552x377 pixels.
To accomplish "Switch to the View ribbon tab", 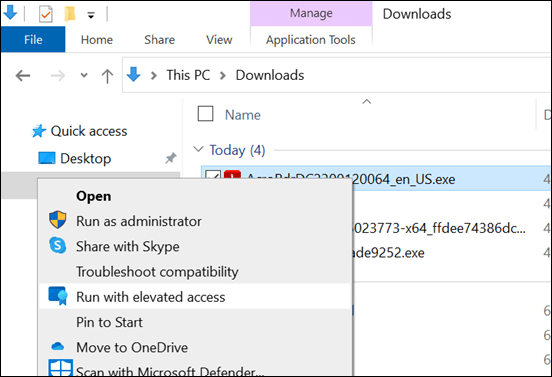I will [219, 40].
